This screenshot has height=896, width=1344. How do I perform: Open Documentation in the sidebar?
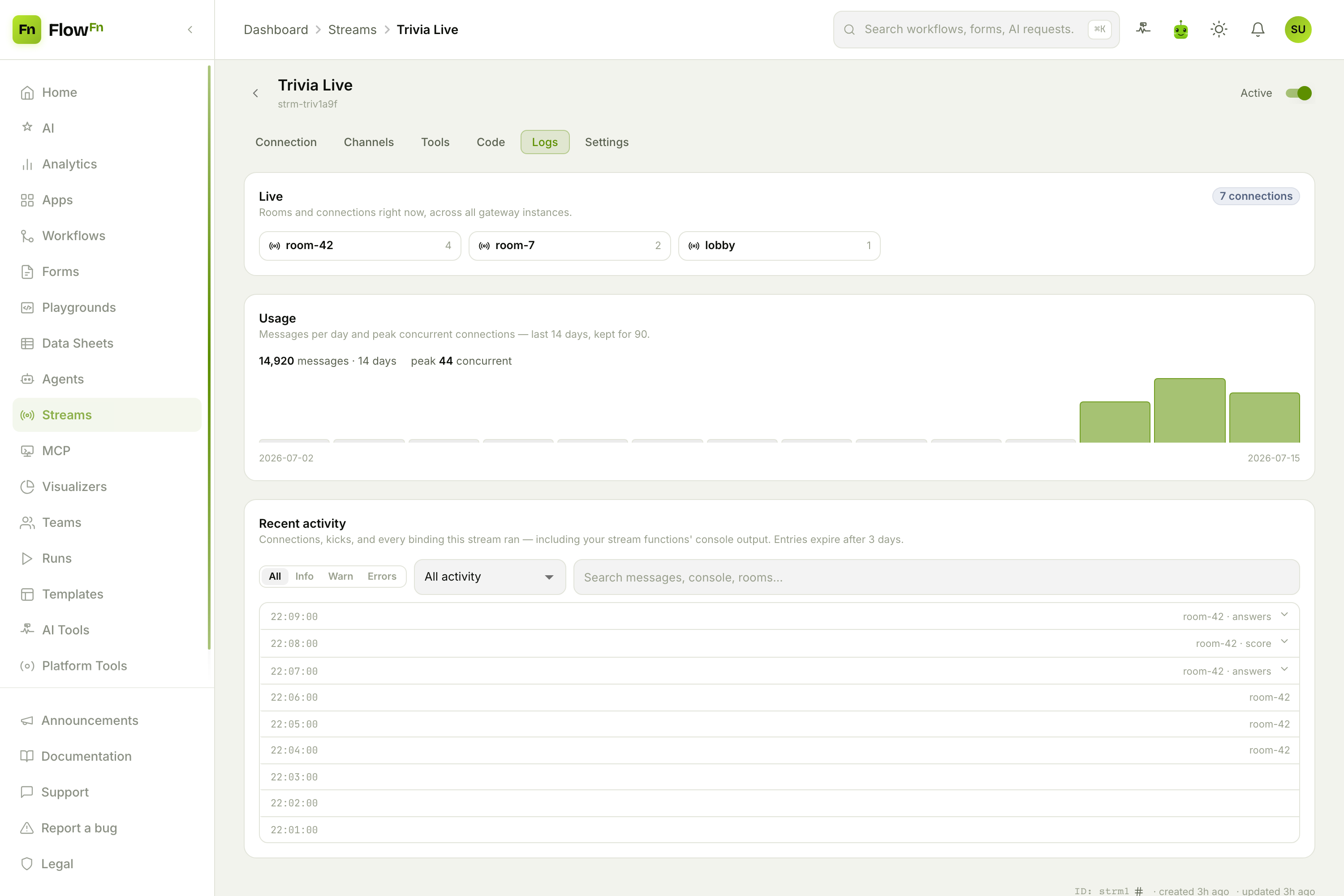107,756
